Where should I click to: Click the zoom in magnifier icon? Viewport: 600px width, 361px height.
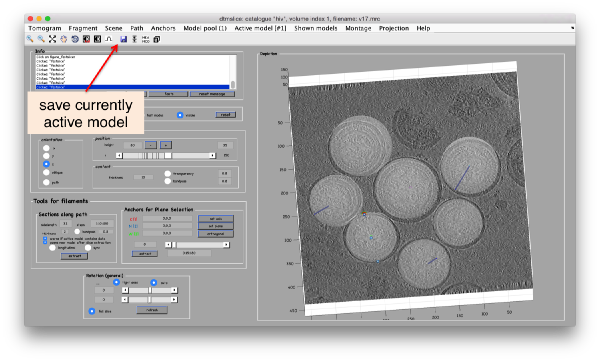click(30, 39)
